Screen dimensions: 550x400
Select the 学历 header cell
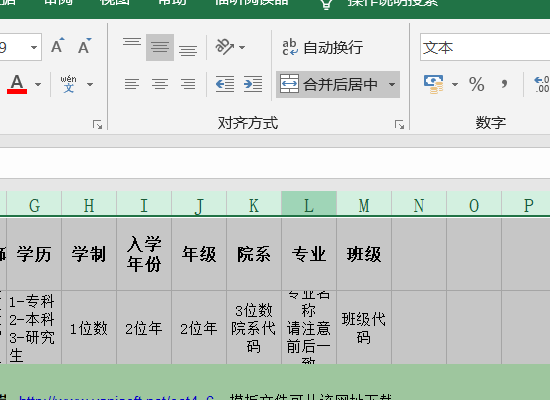click(34, 254)
